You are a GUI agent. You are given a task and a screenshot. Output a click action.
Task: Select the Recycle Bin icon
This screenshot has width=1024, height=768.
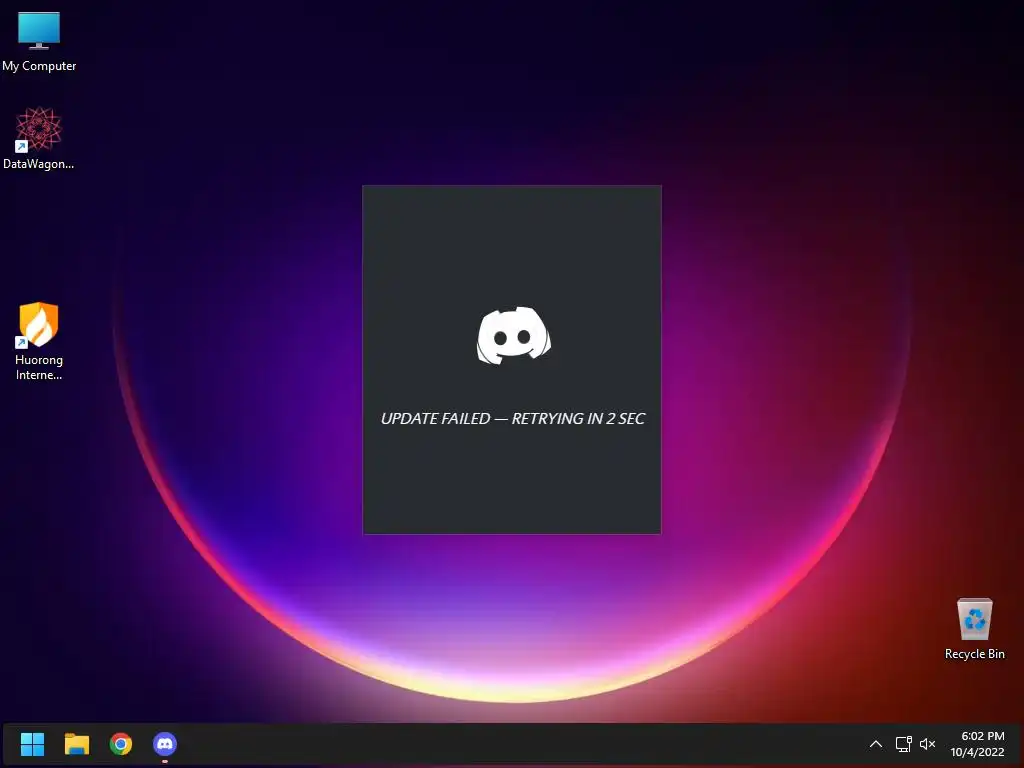(x=974, y=628)
